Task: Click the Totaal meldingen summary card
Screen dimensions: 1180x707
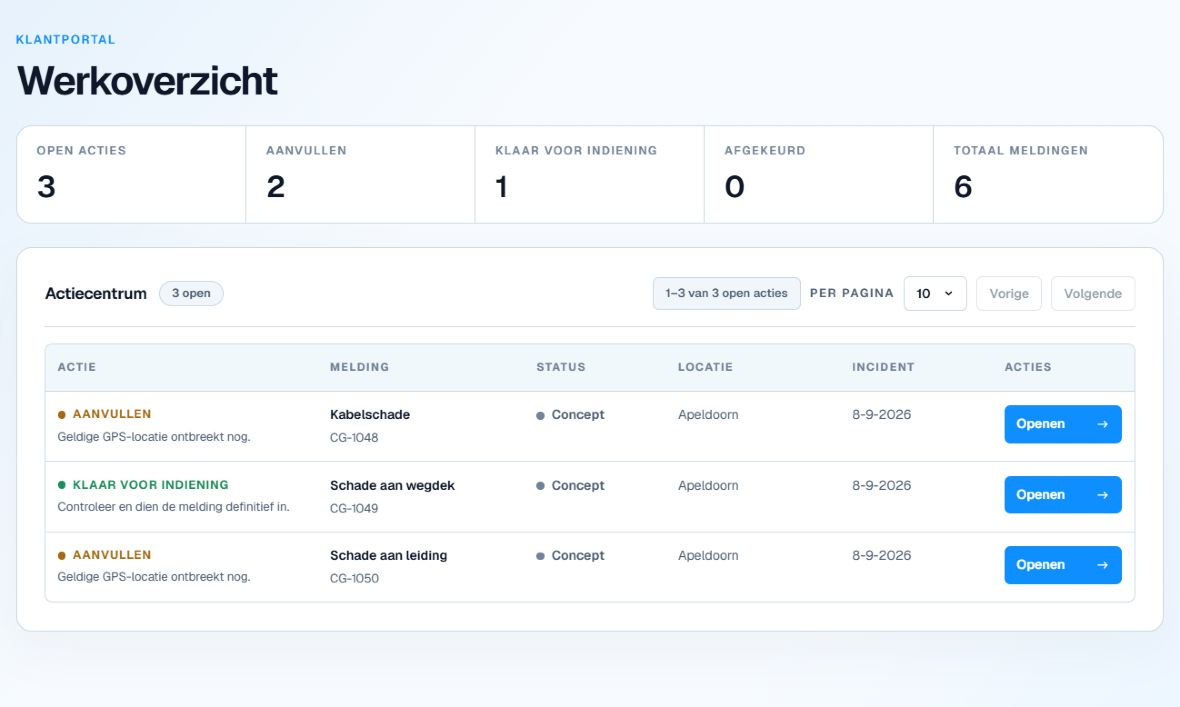Action: [1048, 175]
